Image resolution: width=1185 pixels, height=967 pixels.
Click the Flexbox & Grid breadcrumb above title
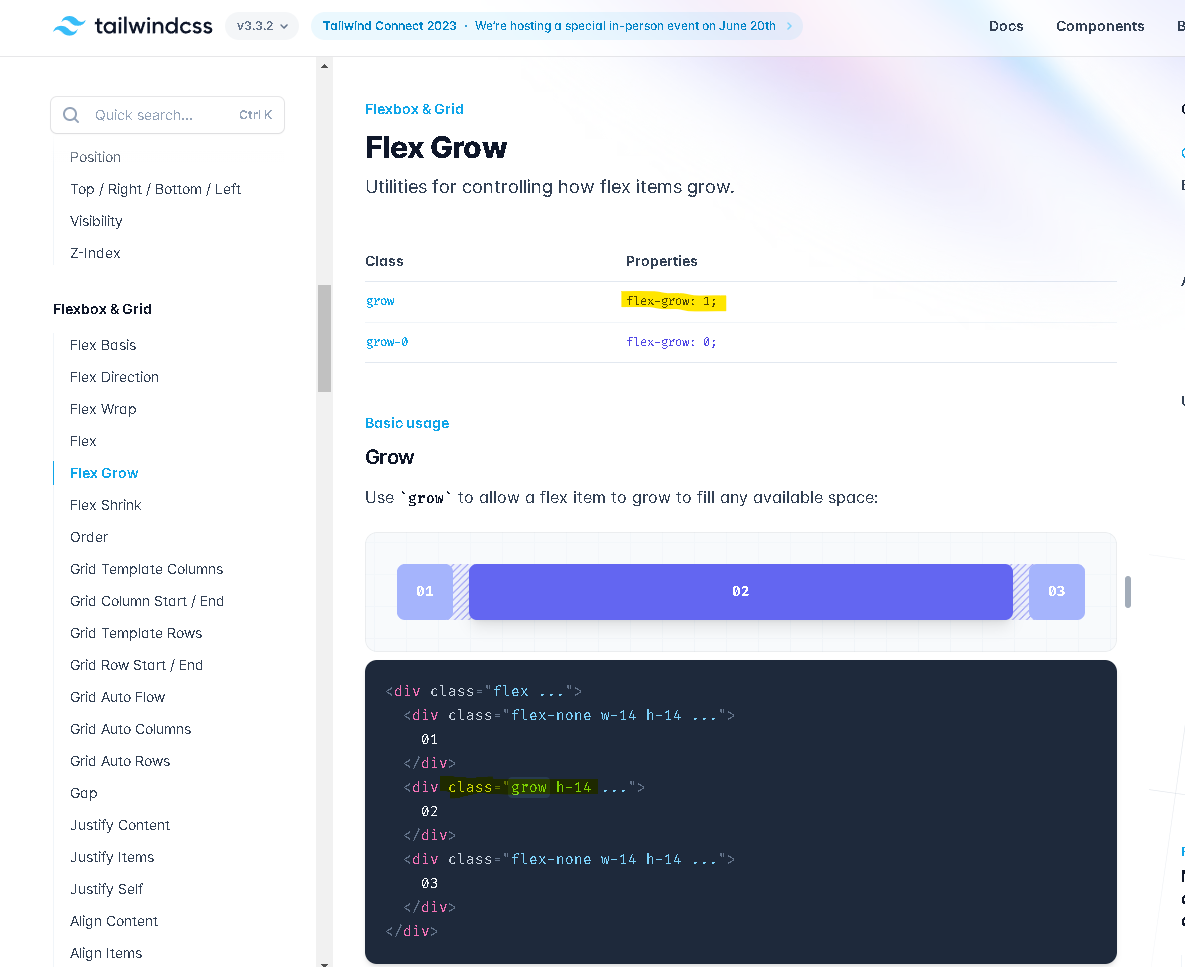point(414,109)
